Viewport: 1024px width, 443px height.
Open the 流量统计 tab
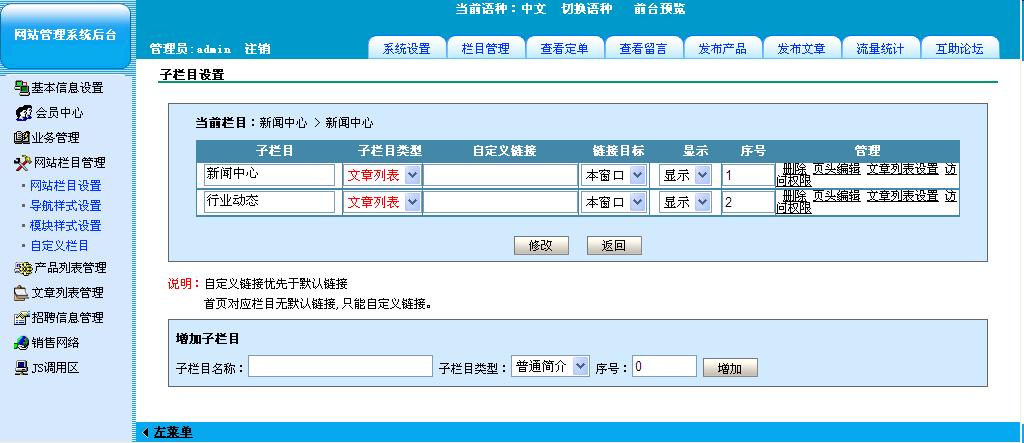coord(880,49)
